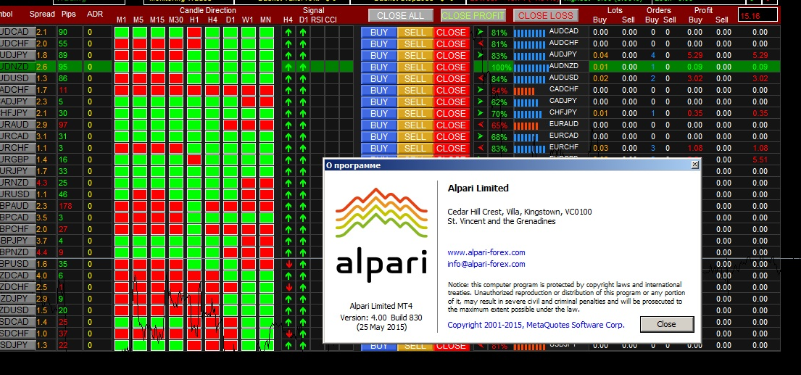Click the MN candle square in the AUDCAD row
Image resolution: width=801 pixels, height=375 pixels.
(266, 32)
